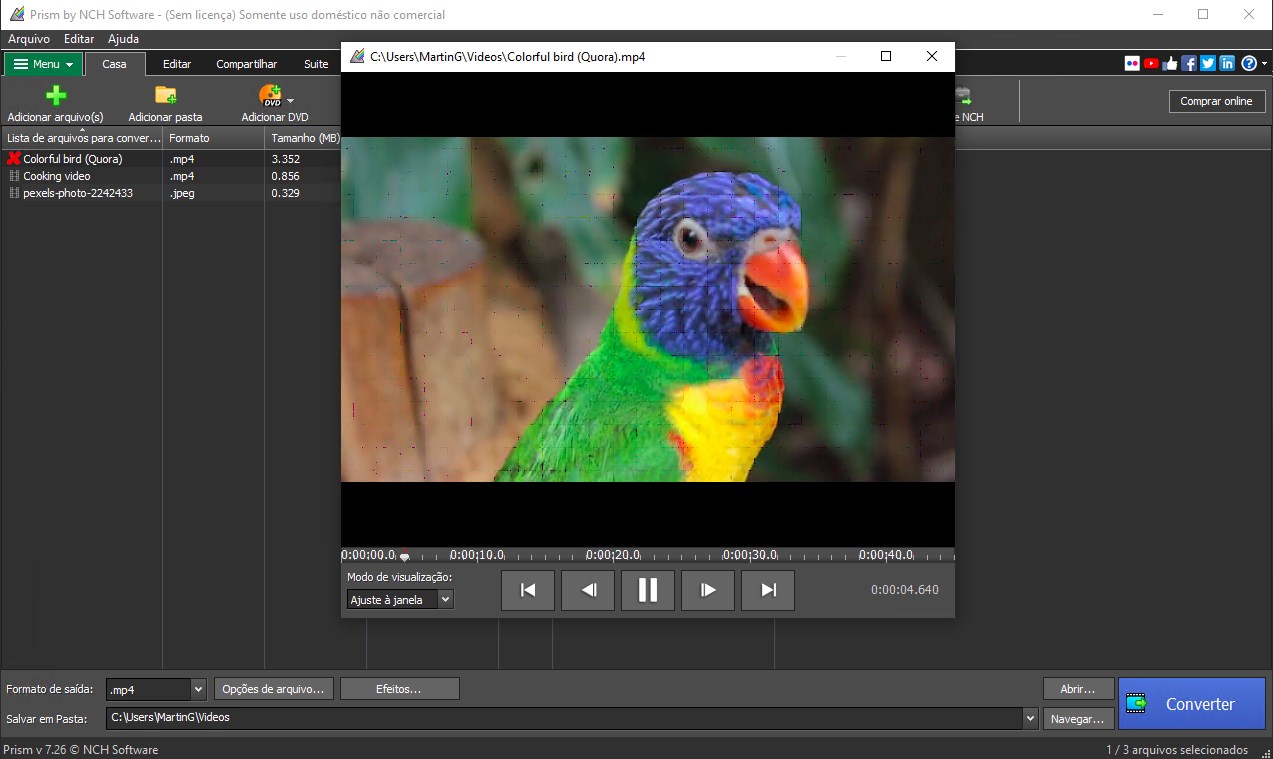Viewport: 1273px width, 759px height.
Task: Expand the Modo de visualização dropdown
Action: click(446, 600)
